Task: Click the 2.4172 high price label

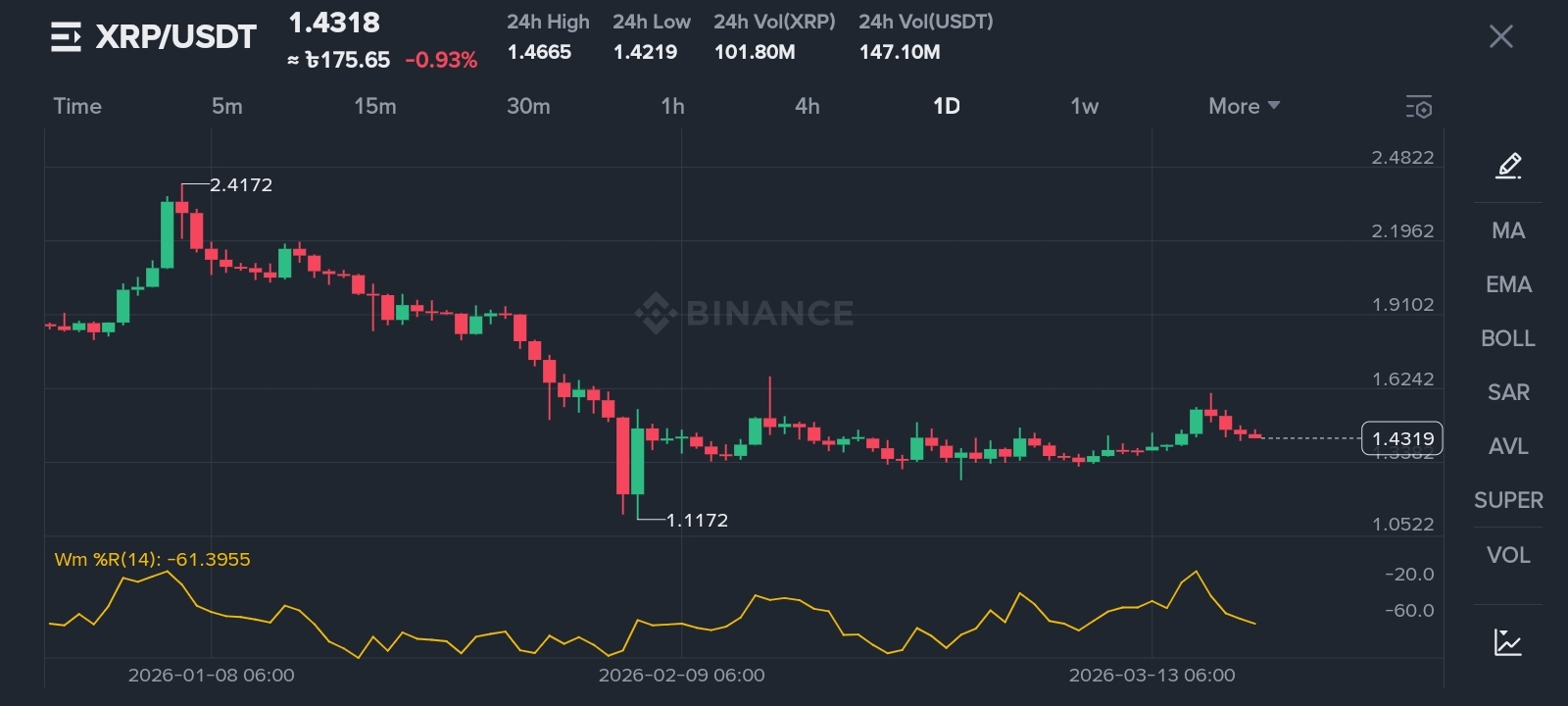Action: click(x=241, y=184)
